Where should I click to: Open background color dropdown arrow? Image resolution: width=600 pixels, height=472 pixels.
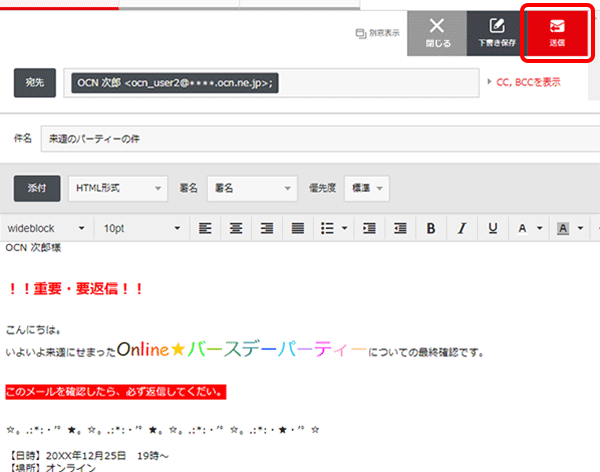[x=580, y=228]
